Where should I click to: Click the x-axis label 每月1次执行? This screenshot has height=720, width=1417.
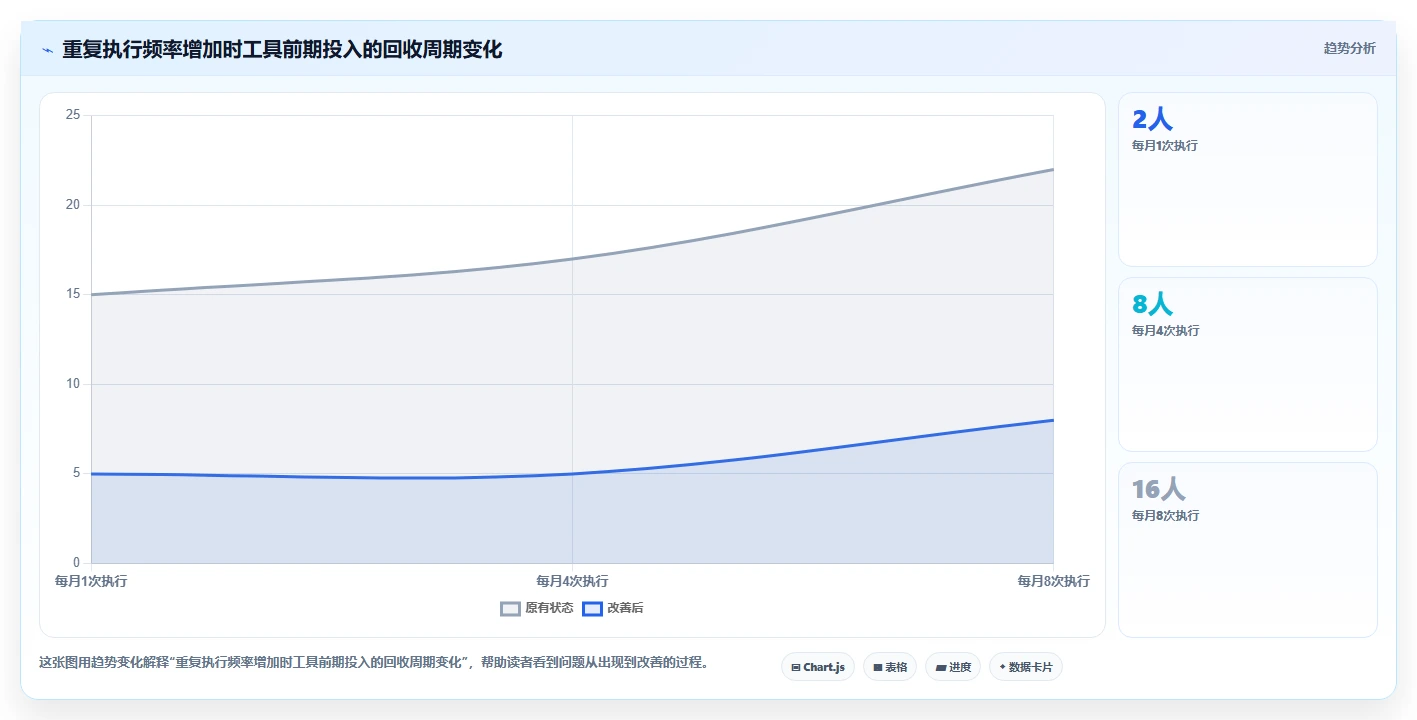pyautogui.click(x=91, y=581)
